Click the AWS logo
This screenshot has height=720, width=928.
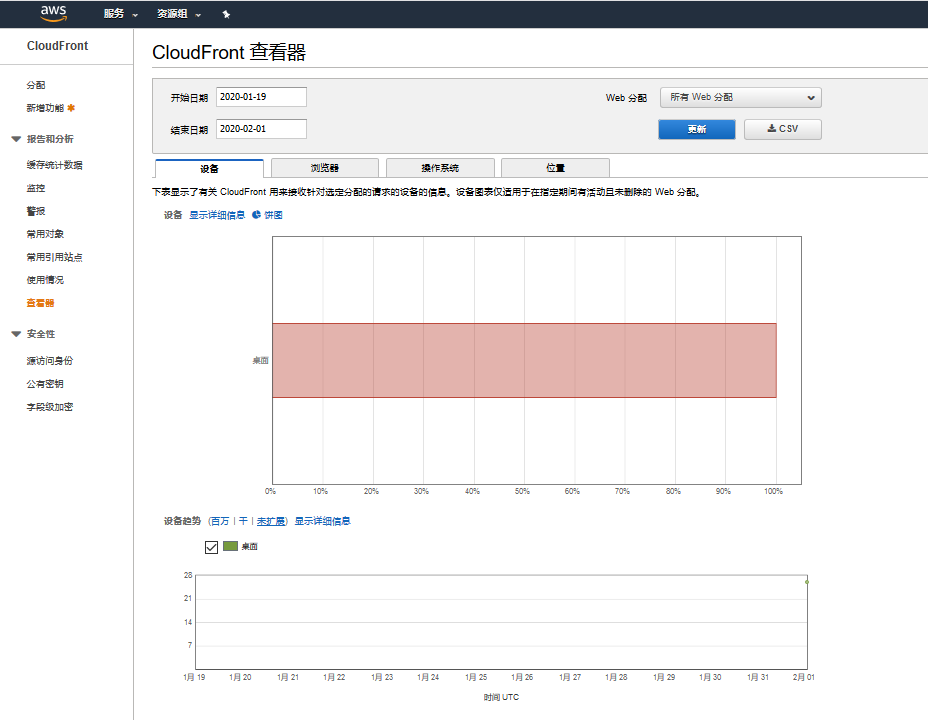click(53, 13)
